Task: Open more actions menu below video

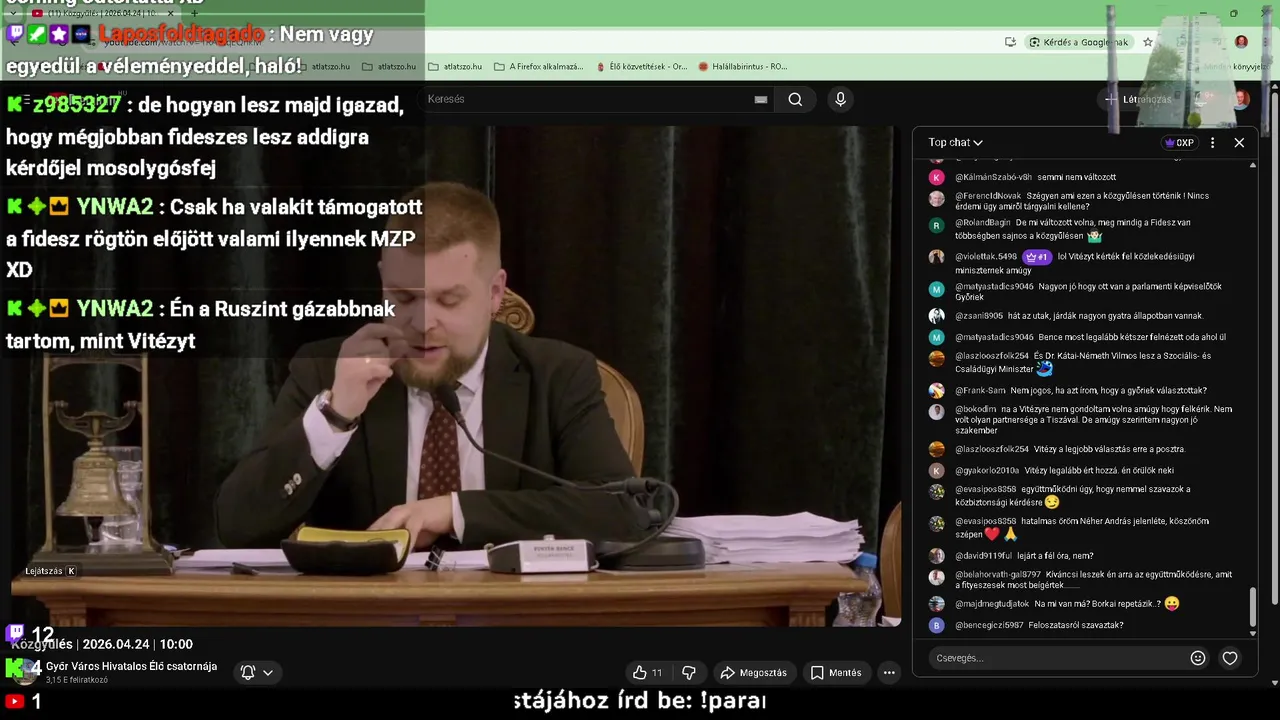Action: (889, 673)
